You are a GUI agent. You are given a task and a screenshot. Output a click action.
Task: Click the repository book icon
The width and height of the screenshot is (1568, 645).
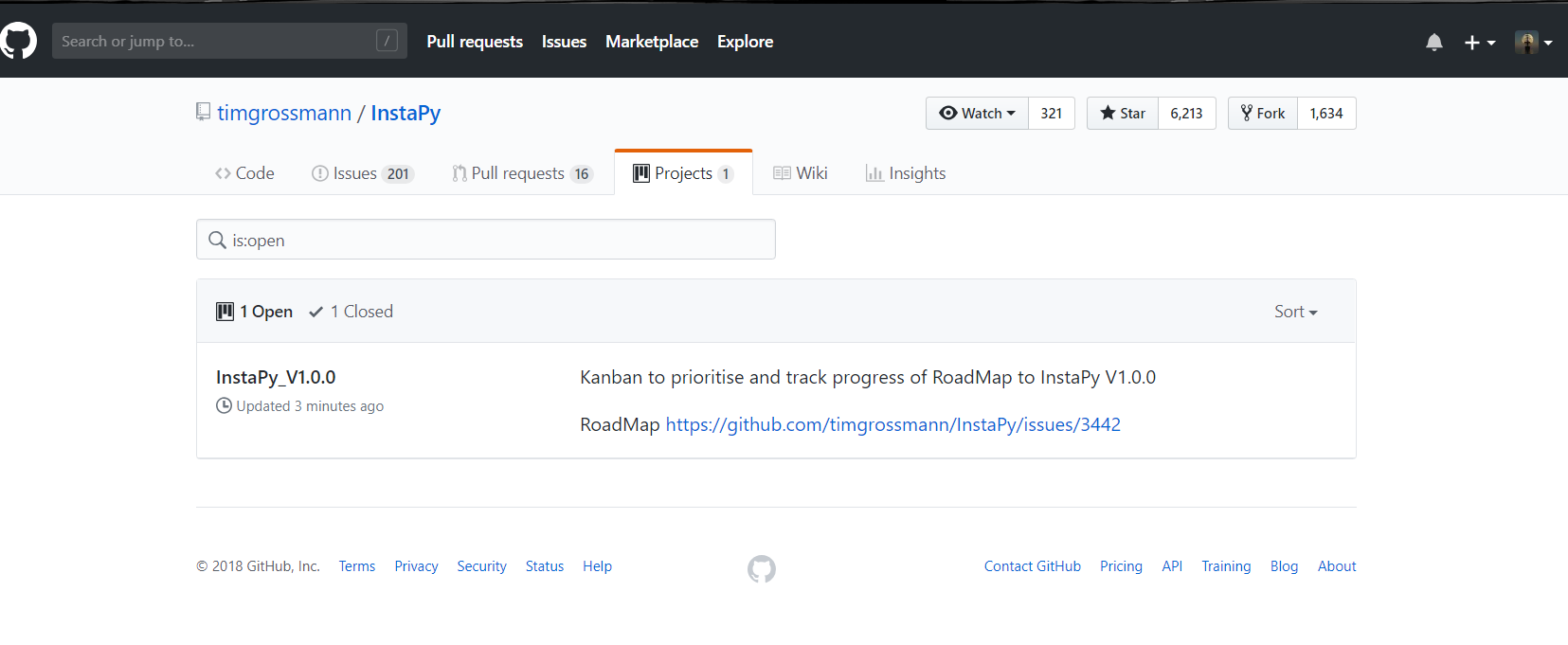(203, 112)
